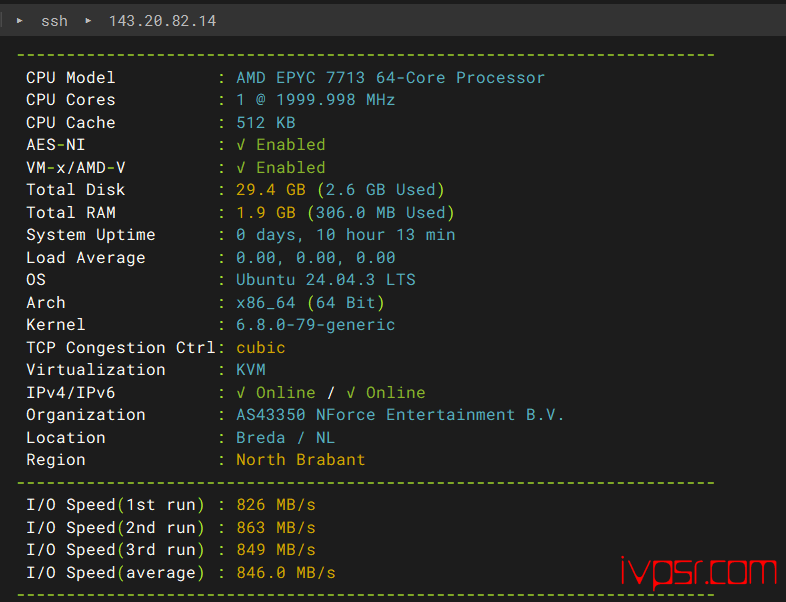
Task: Click the 'TCP Congestion Ctrl' label
Action: [x=121, y=348]
